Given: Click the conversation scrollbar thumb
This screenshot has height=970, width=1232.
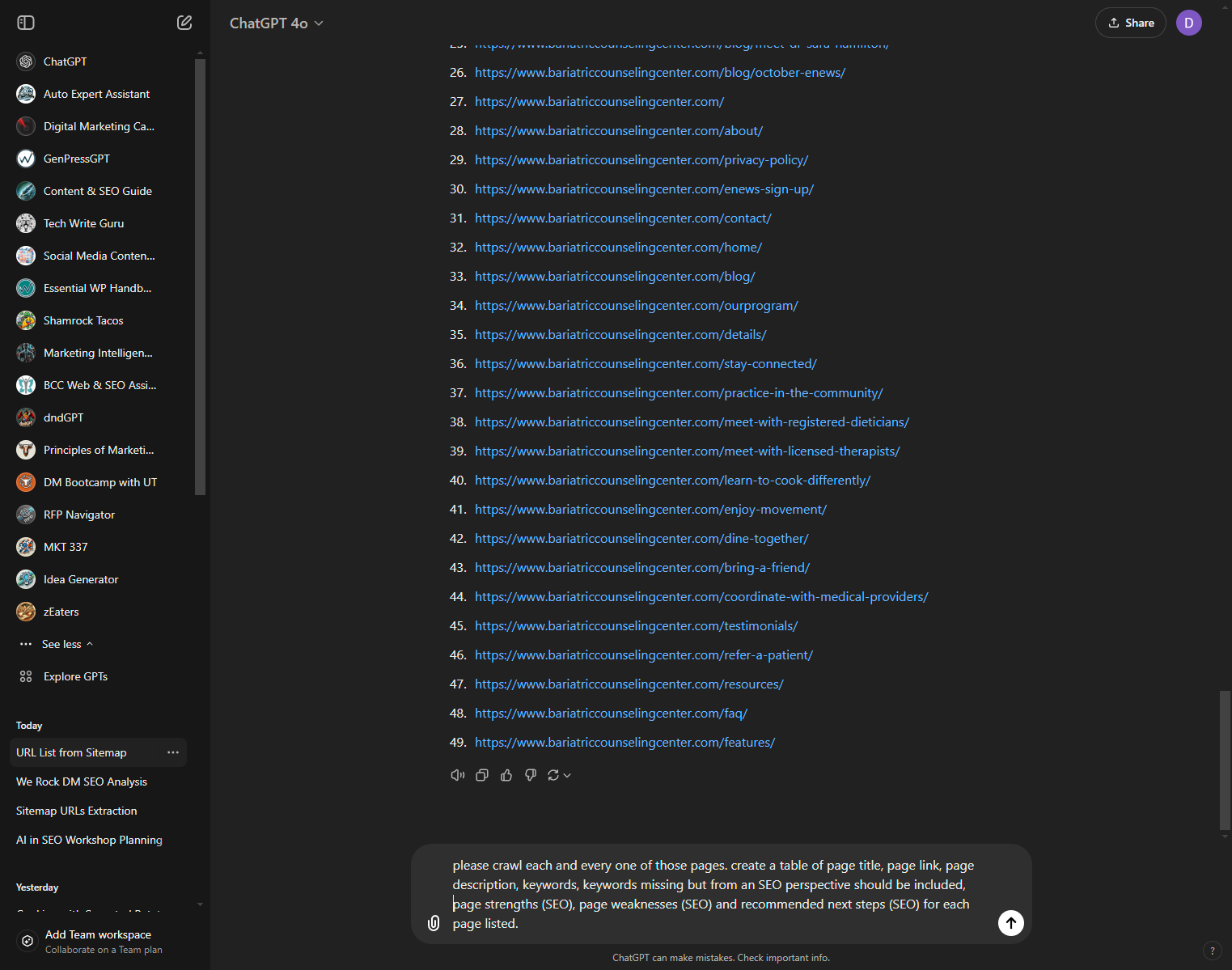Looking at the screenshot, I should (x=1225, y=760).
